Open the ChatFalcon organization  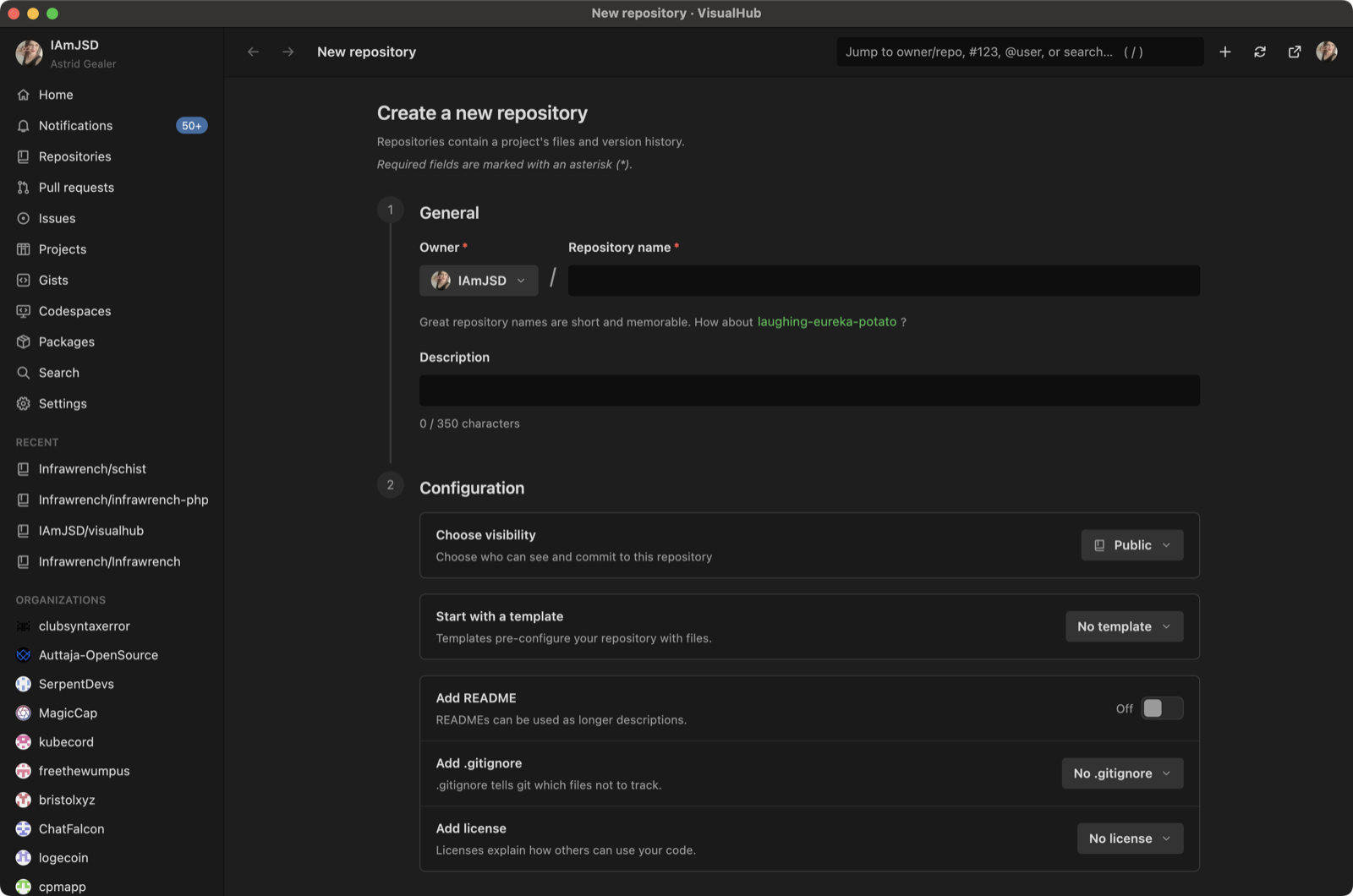[112, 829]
